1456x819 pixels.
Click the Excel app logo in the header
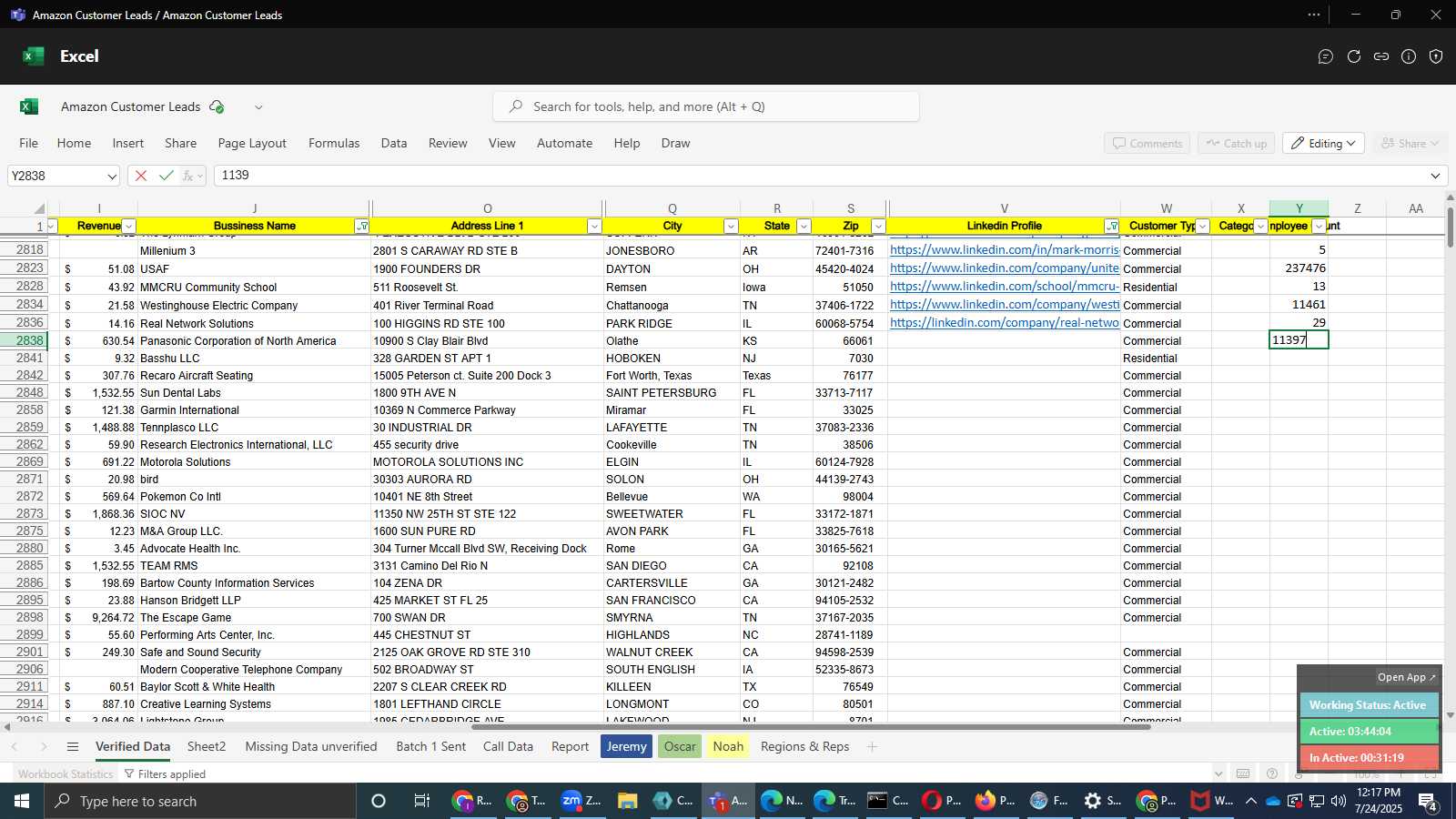point(34,56)
